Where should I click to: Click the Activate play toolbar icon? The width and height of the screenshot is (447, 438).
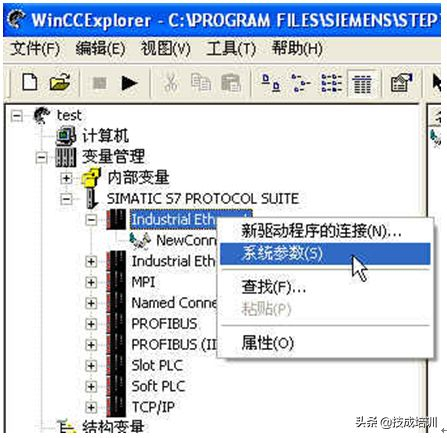pos(129,83)
